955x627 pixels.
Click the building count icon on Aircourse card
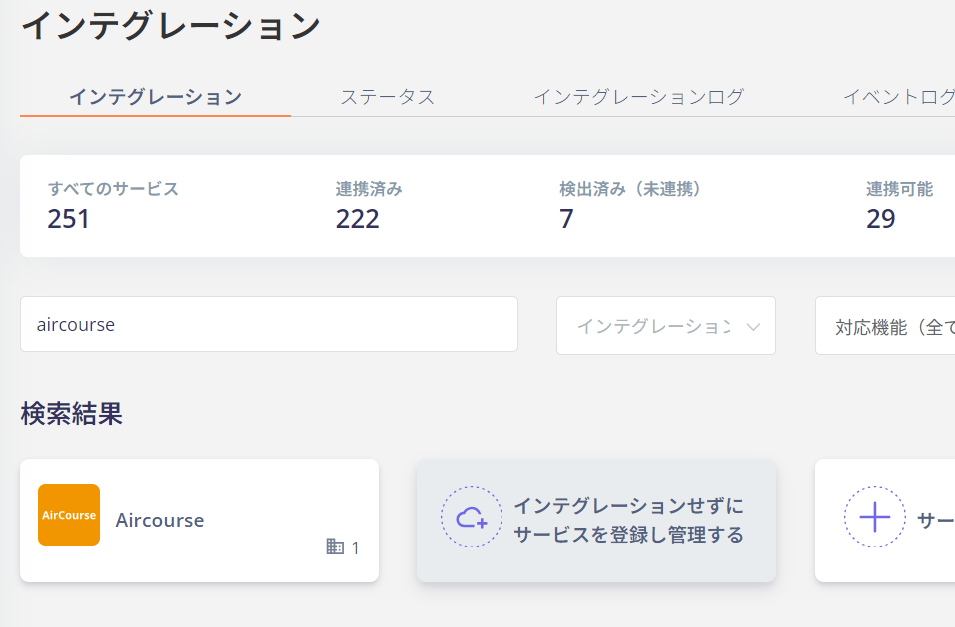click(335, 547)
